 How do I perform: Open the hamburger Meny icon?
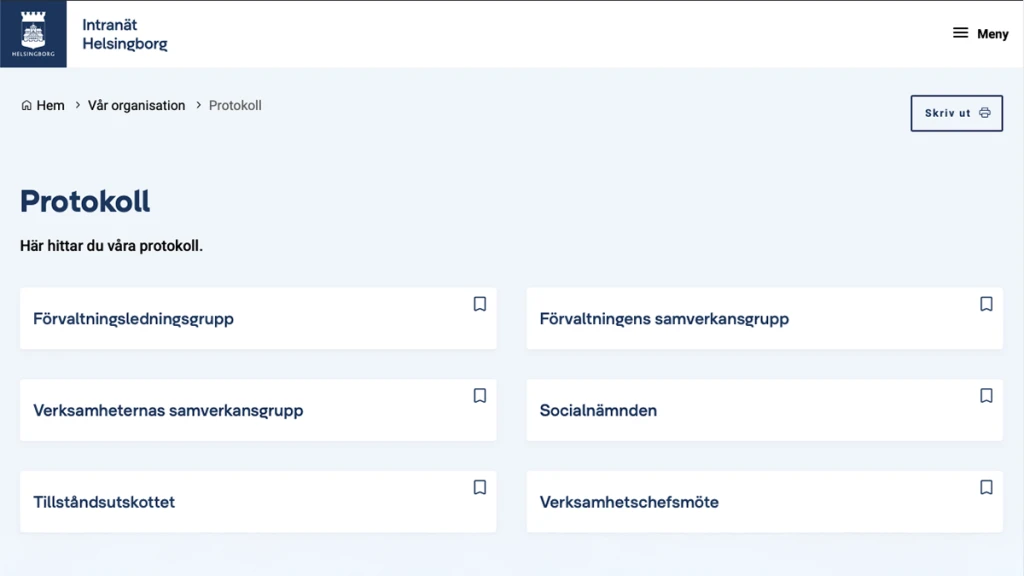[960, 33]
